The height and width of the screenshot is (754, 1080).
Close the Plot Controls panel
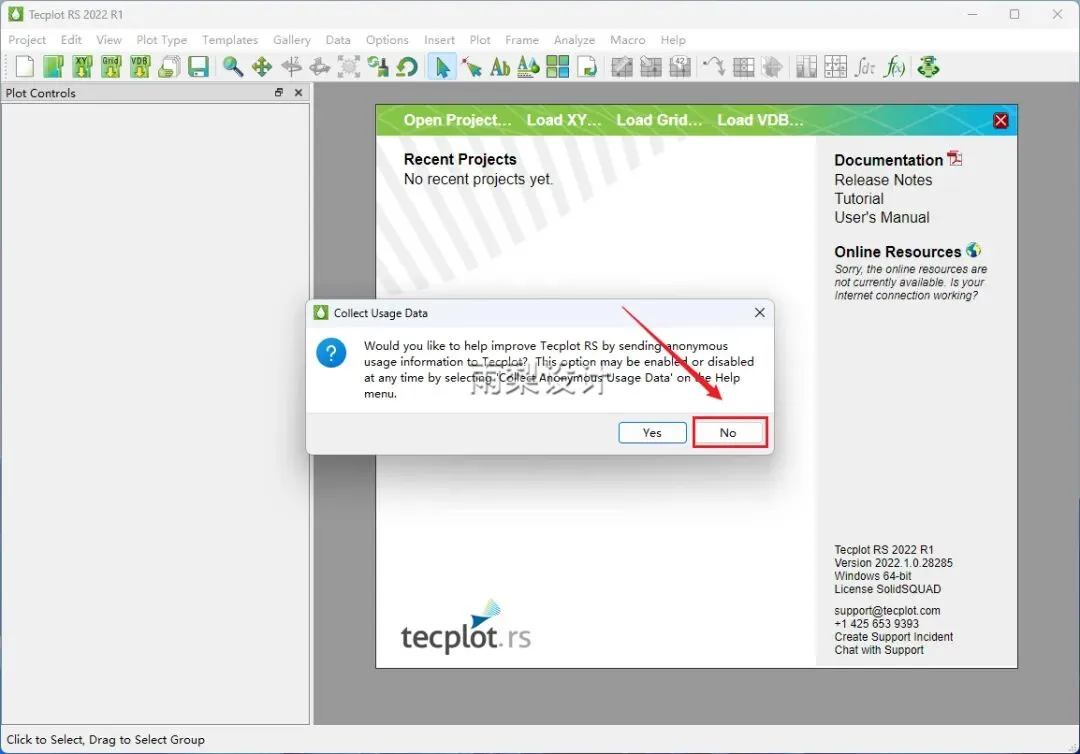[298, 92]
